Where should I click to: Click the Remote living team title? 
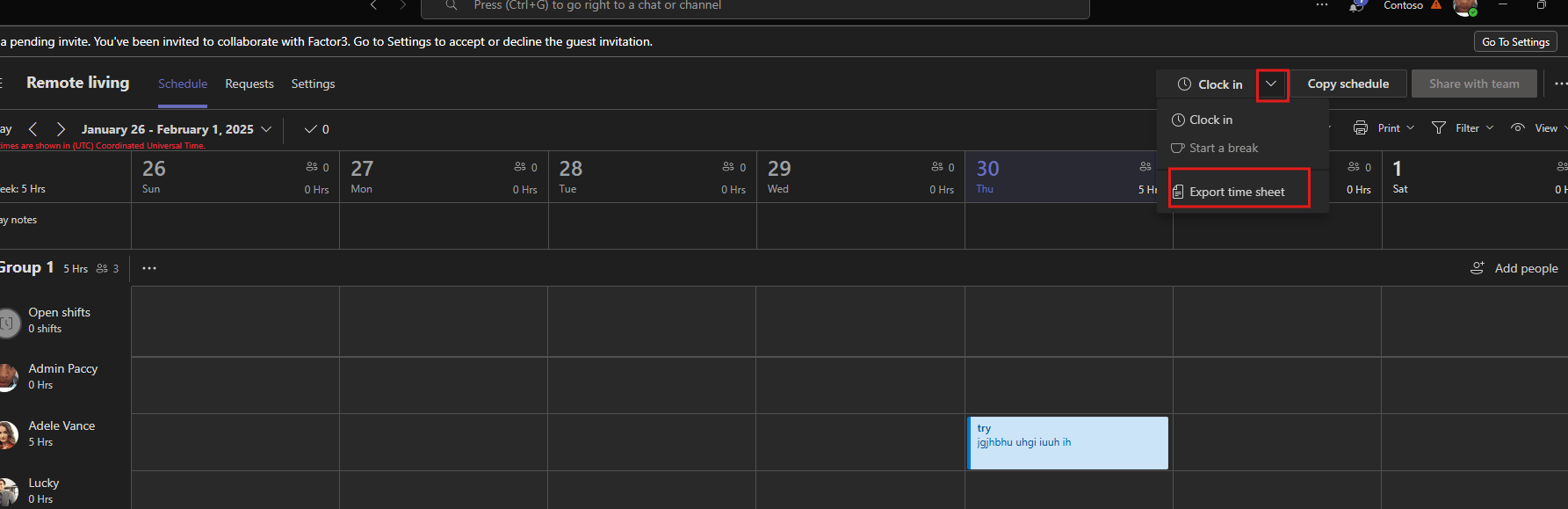coord(77,83)
